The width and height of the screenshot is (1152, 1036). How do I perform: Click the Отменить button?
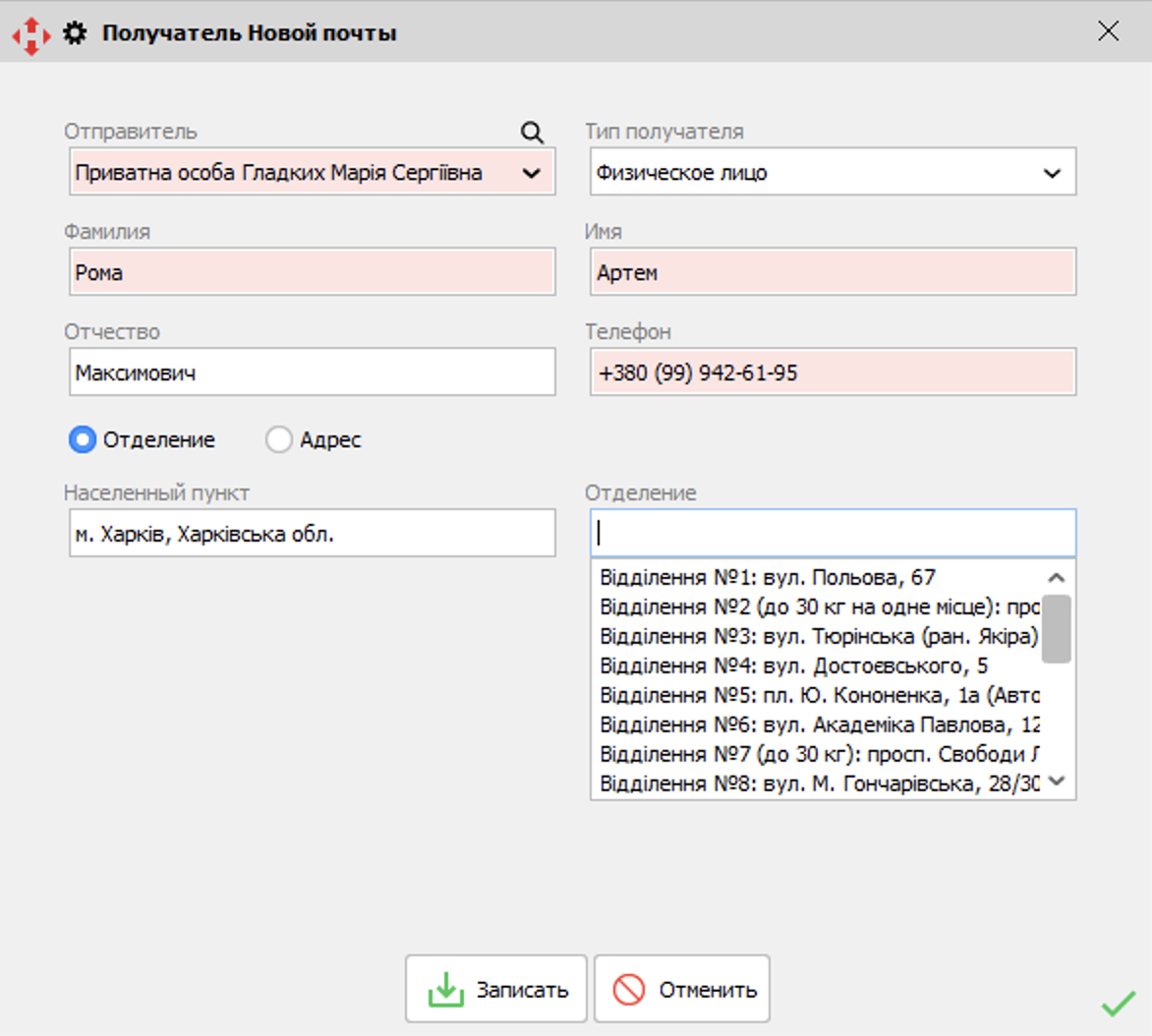coord(682,989)
